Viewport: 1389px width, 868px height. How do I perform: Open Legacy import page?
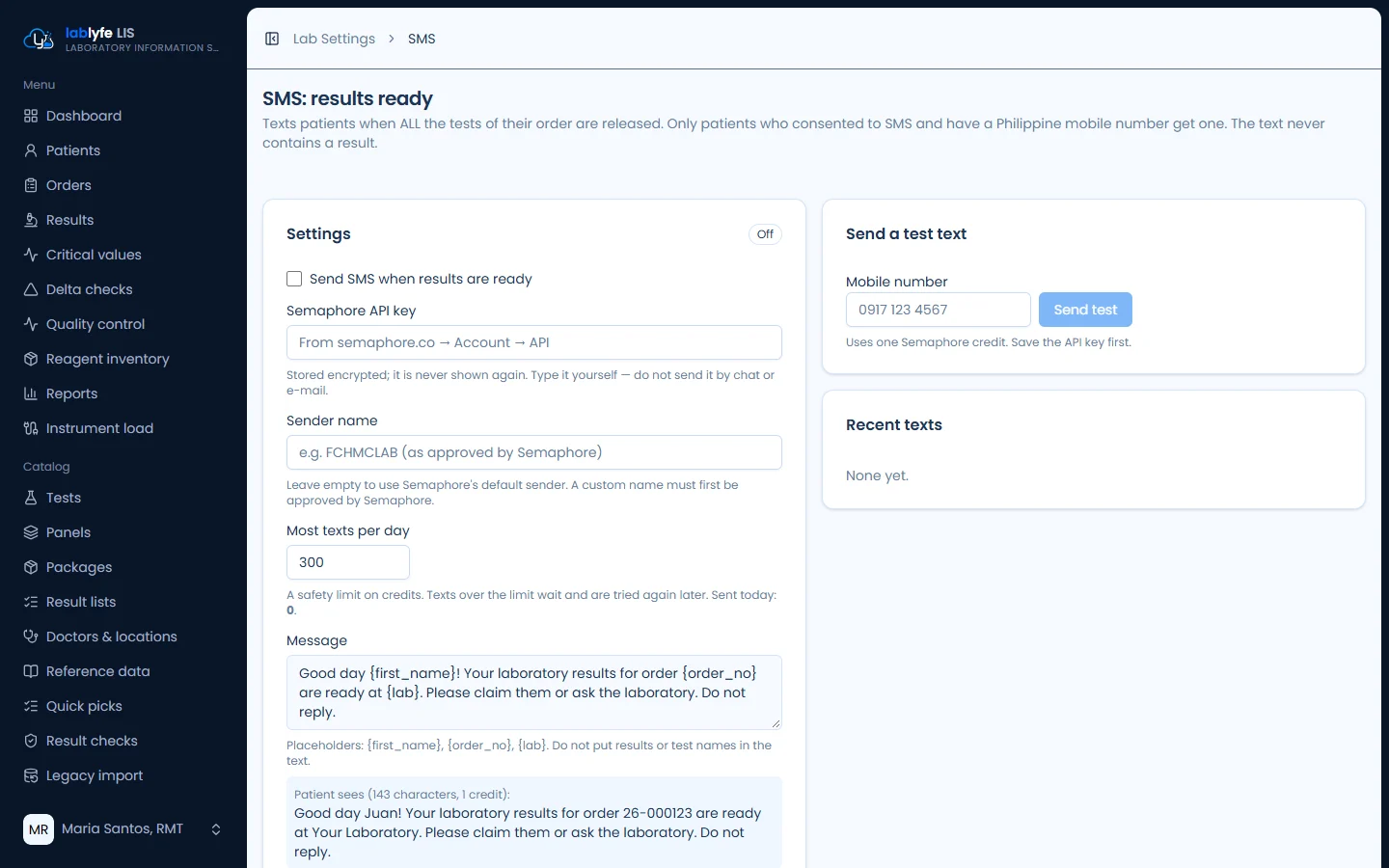[x=123, y=775]
